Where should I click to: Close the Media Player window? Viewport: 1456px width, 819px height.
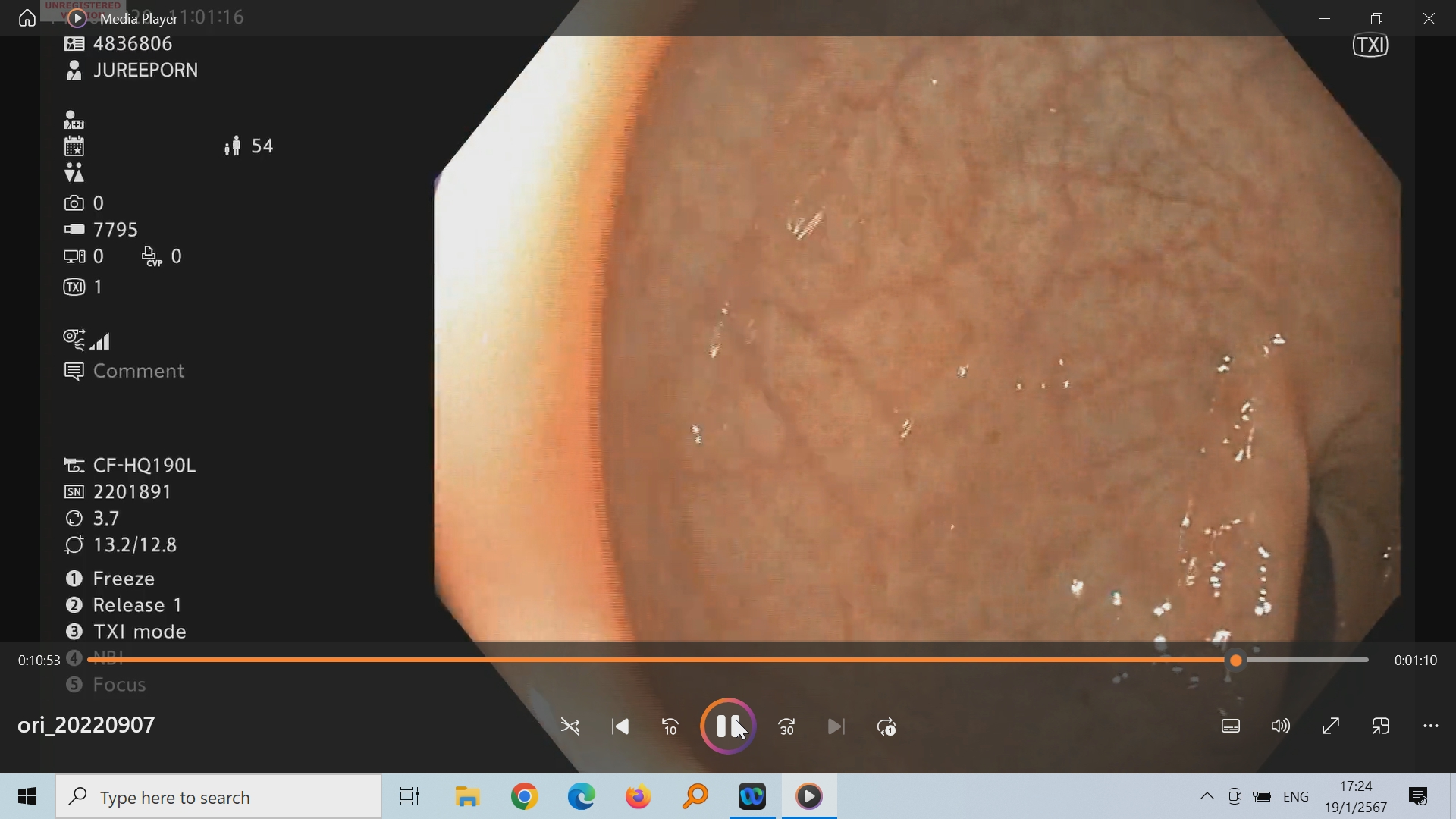(x=1429, y=18)
